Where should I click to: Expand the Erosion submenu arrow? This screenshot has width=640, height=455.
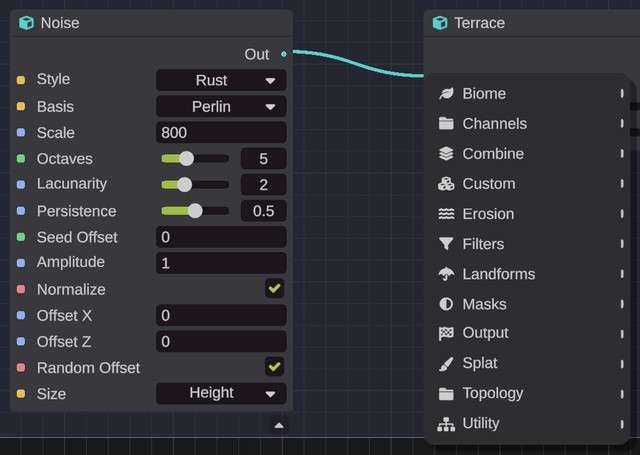(x=622, y=214)
